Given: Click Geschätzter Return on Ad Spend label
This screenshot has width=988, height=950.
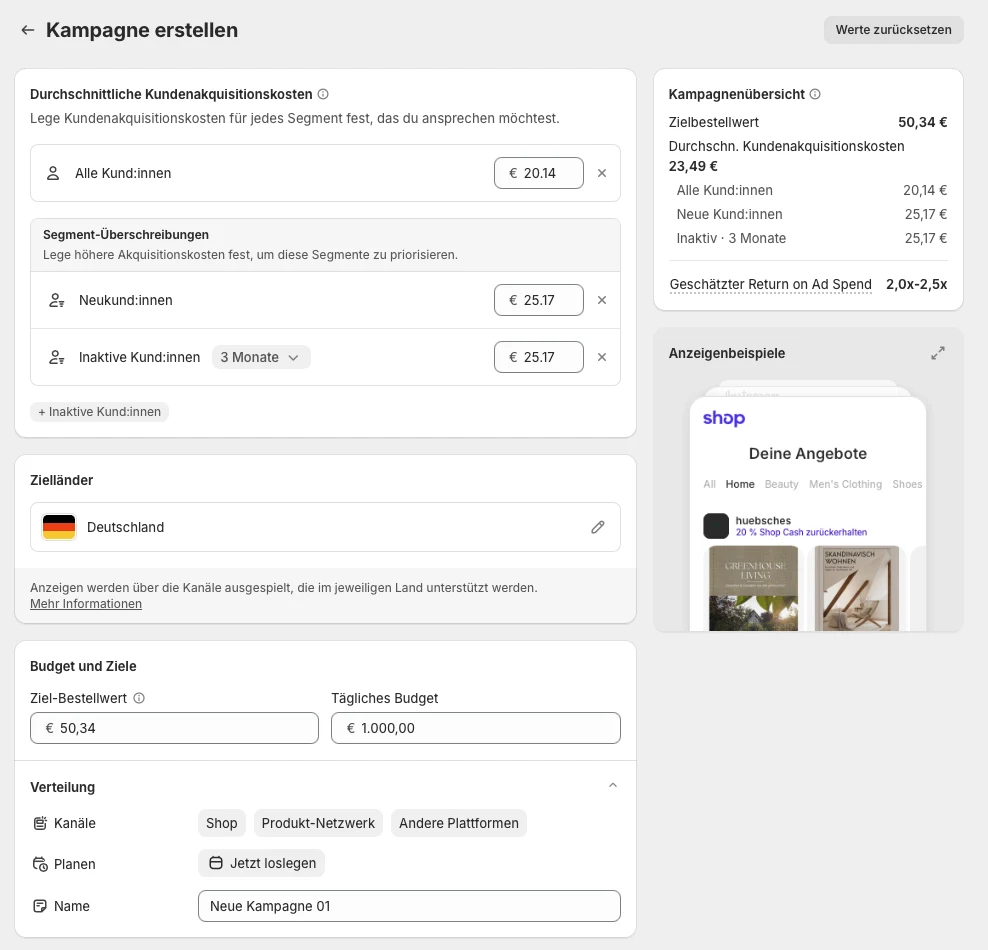Looking at the screenshot, I should (771, 284).
